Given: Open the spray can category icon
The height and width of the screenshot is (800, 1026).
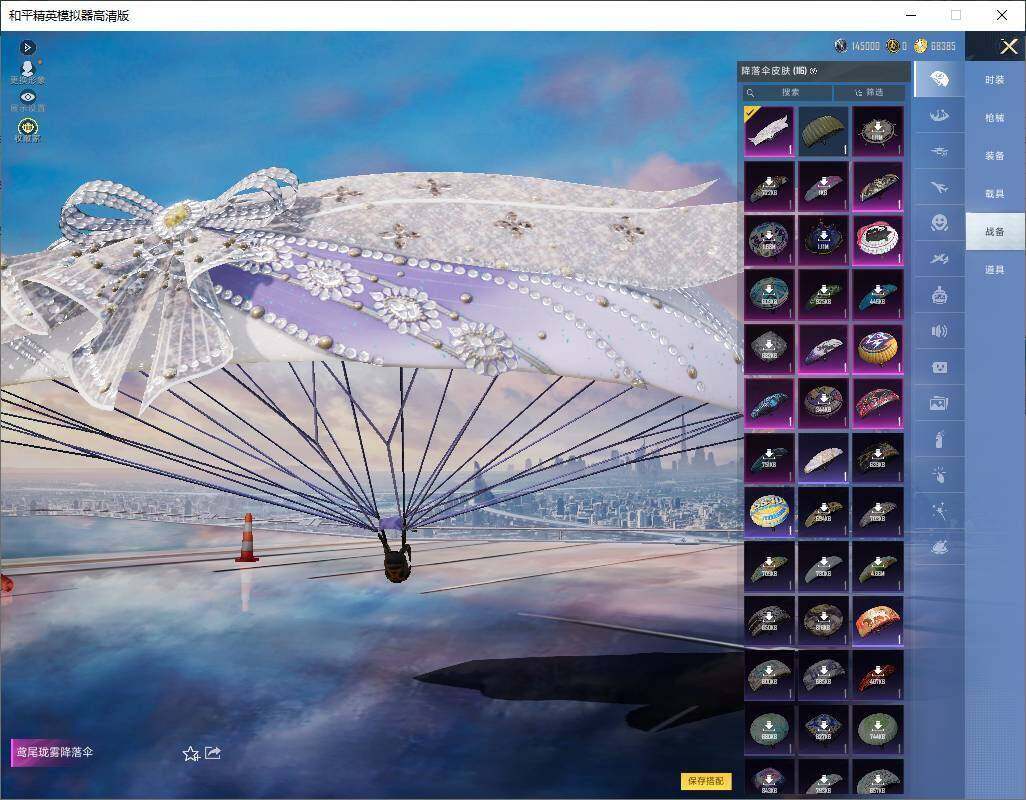Looking at the screenshot, I should click(x=939, y=440).
